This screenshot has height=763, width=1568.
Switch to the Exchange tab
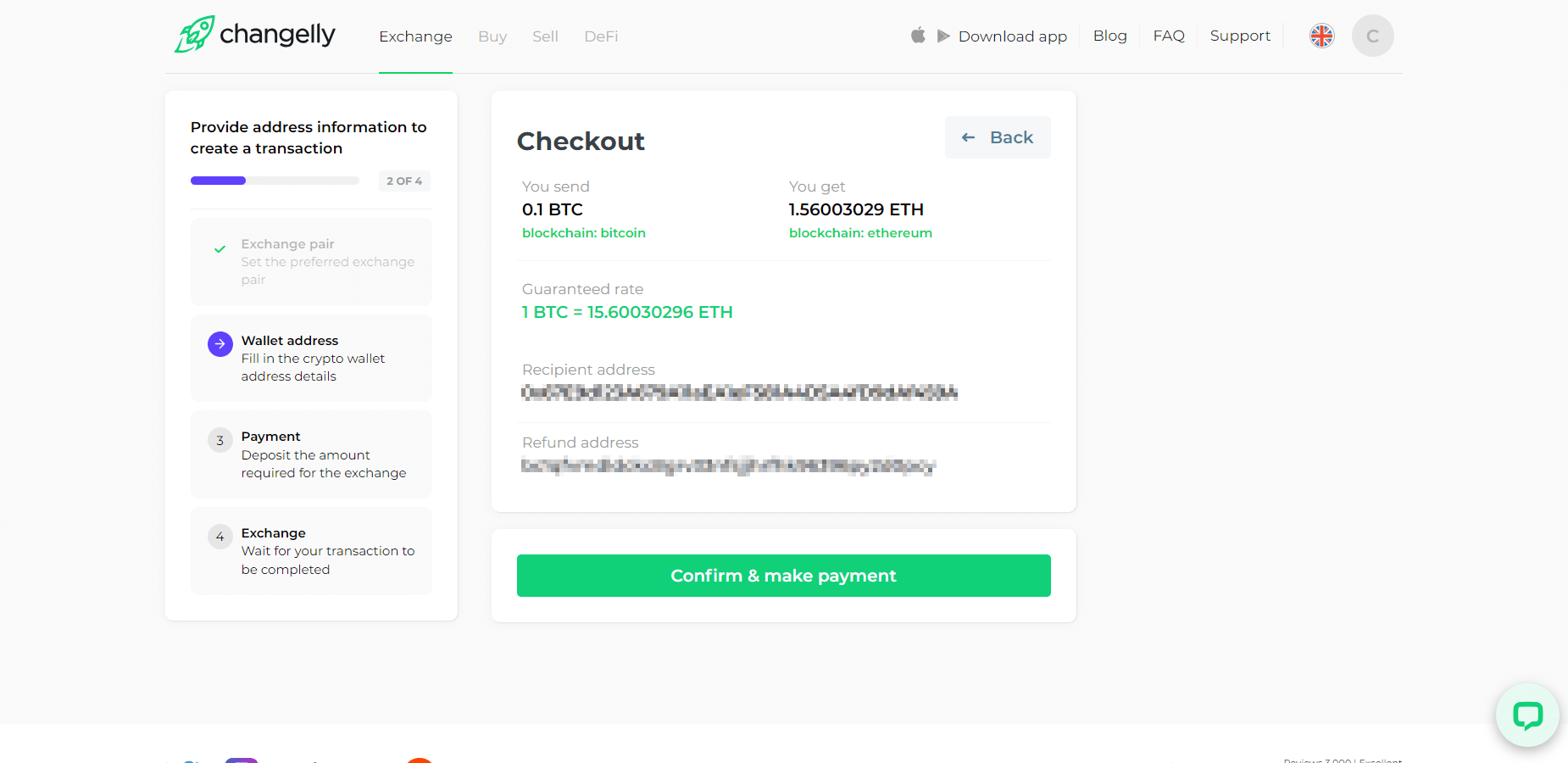pos(415,36)
